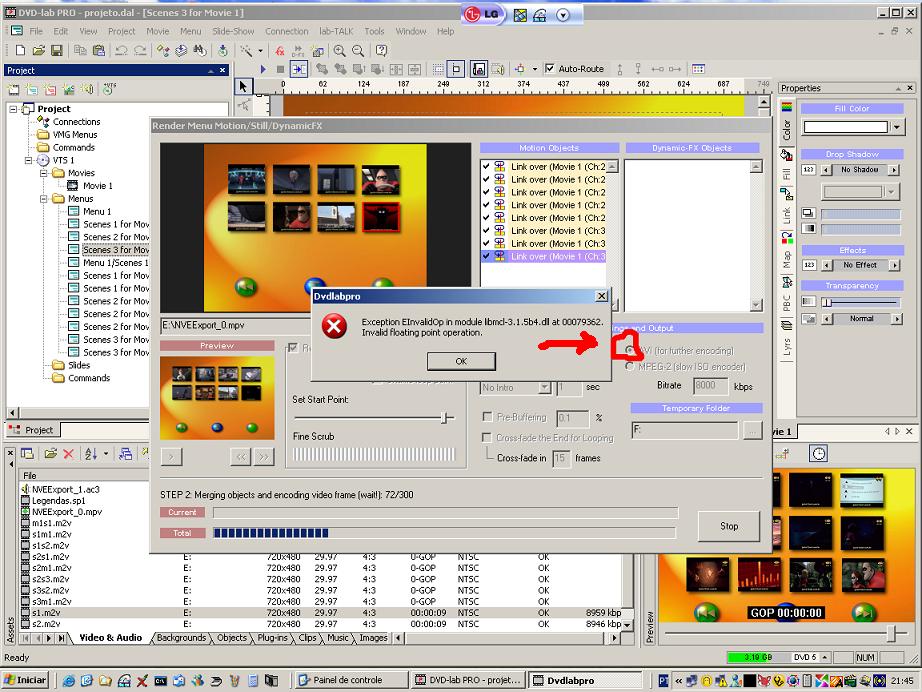Uncheck the highlighted last Link over object
Viewport: 922px width, 692px height.
coord(486,256)
